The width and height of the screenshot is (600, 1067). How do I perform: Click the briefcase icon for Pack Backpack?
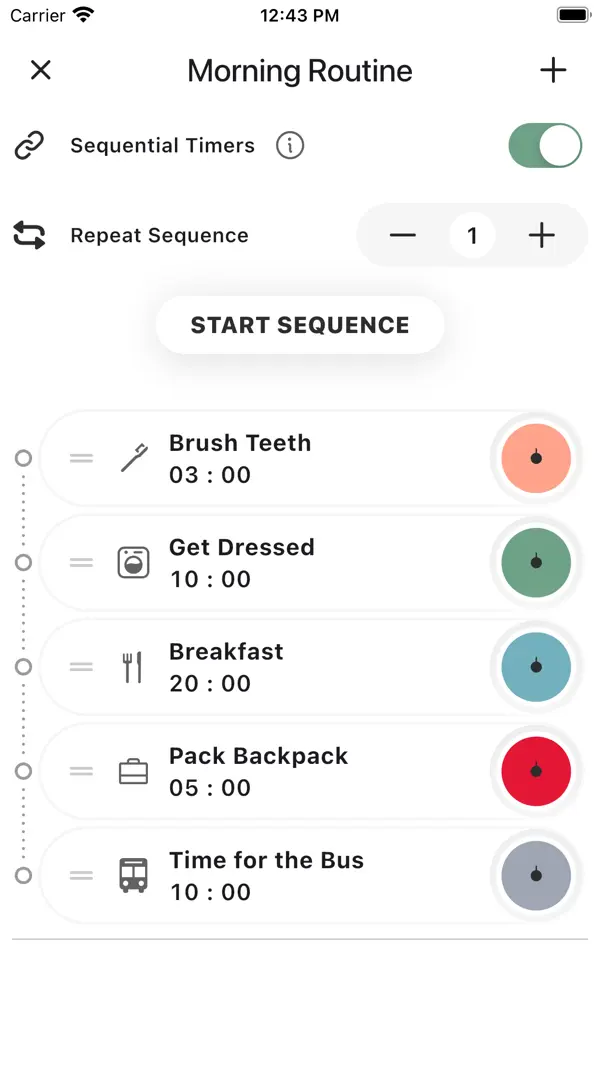[x=133, y=771]
